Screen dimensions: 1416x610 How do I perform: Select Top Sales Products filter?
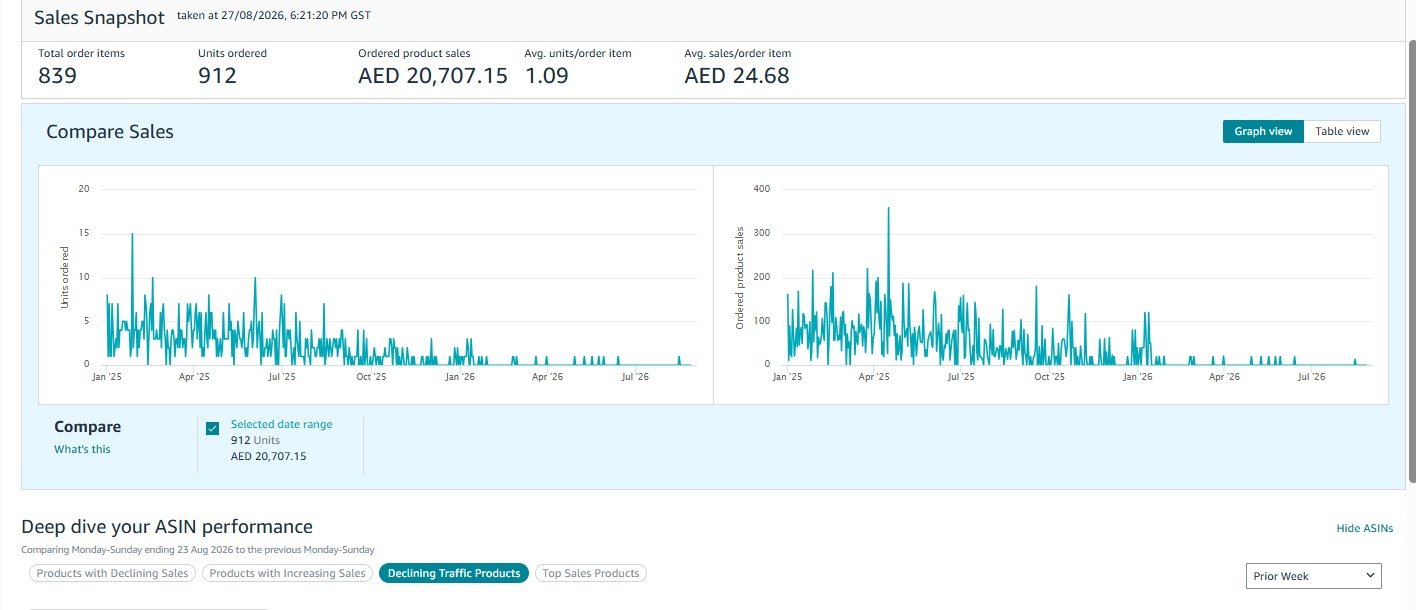[x=591, y=573]
